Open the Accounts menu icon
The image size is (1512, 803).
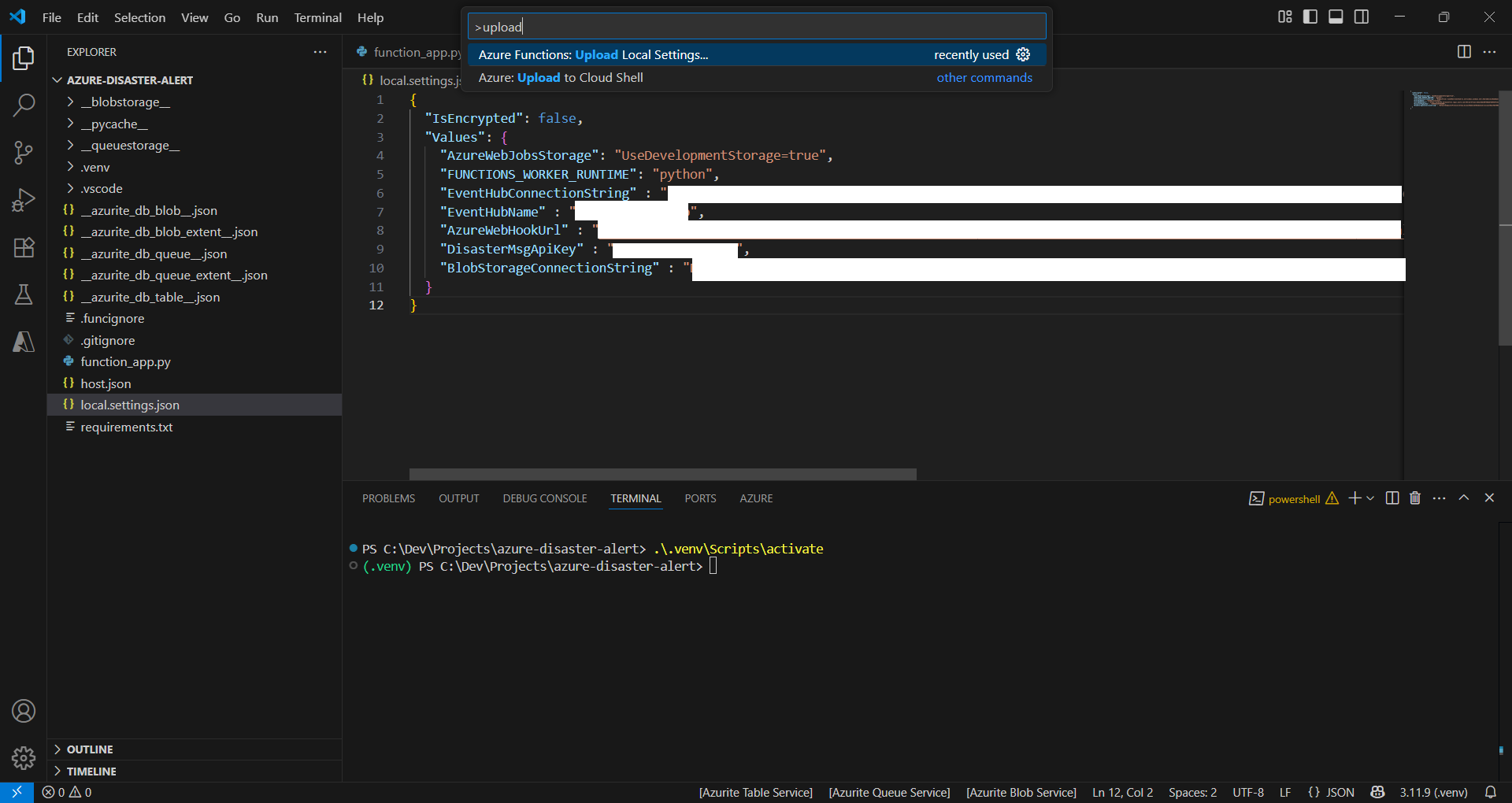click(24, 711)
